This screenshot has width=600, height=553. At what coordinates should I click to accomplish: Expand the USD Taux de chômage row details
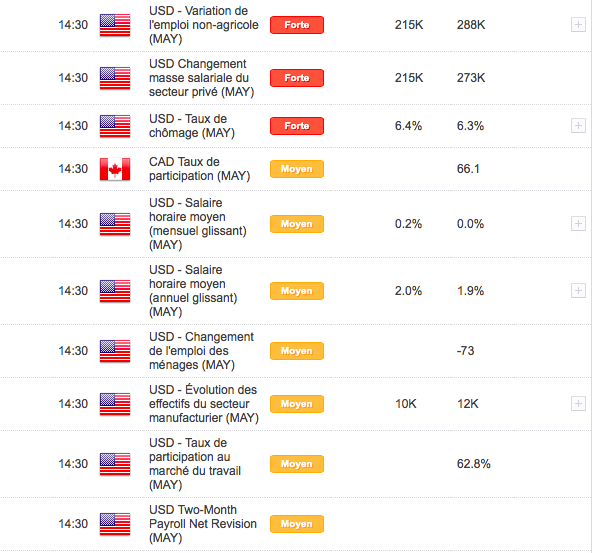(578, 126)
